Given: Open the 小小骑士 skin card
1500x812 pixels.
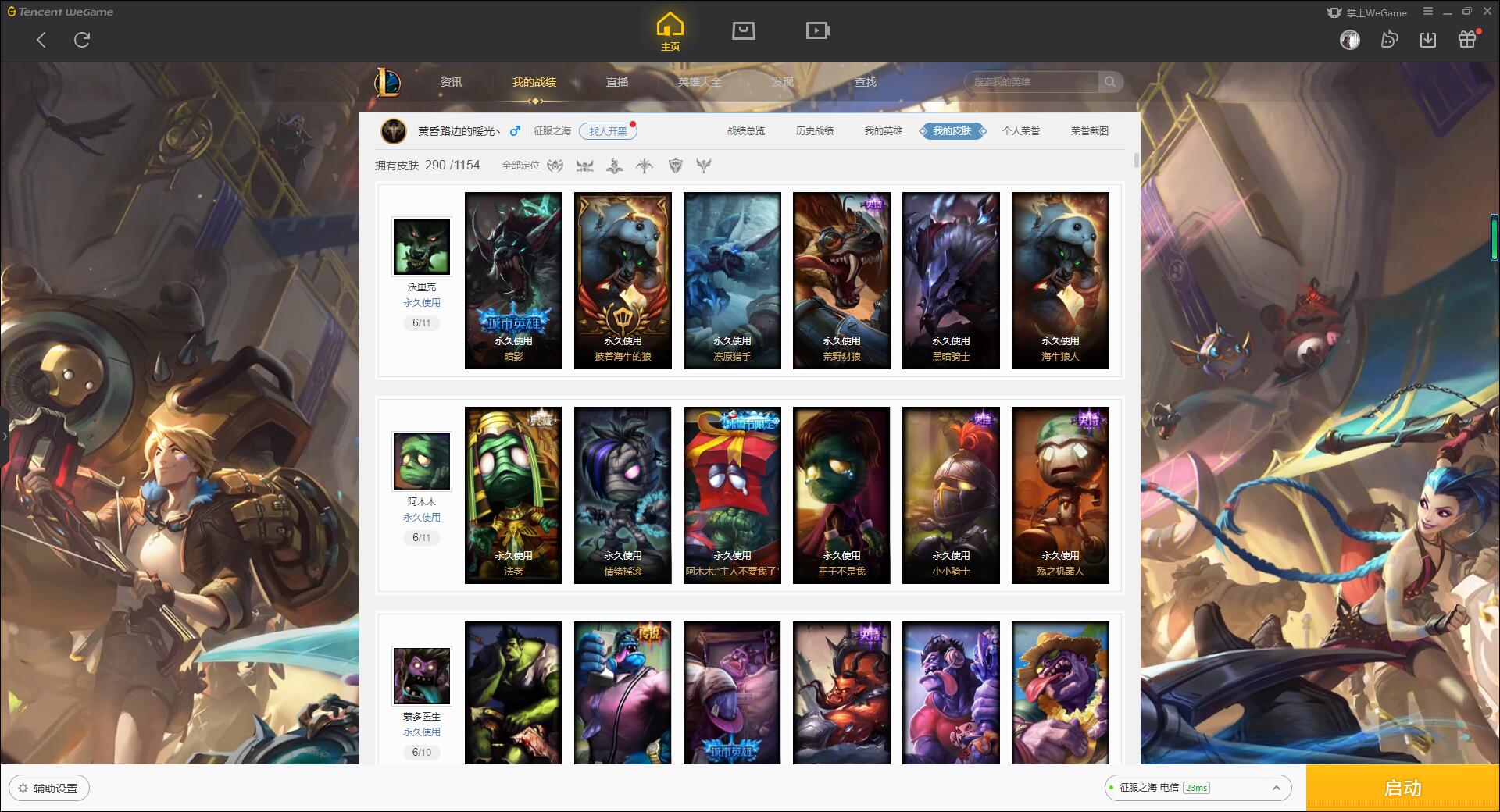Looking at the screenshot, I should point(951,495).
